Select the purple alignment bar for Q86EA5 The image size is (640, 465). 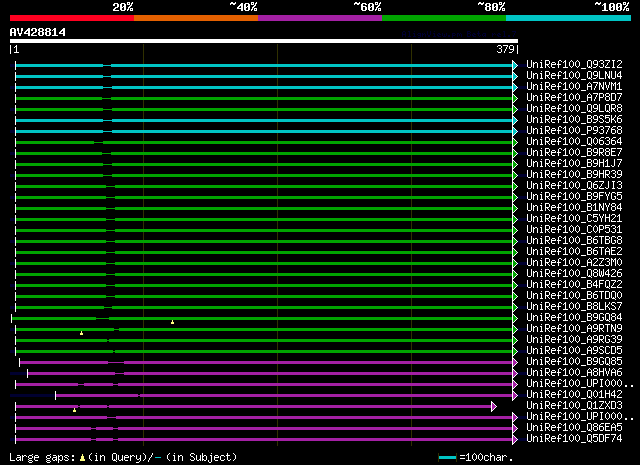[264, 429]
